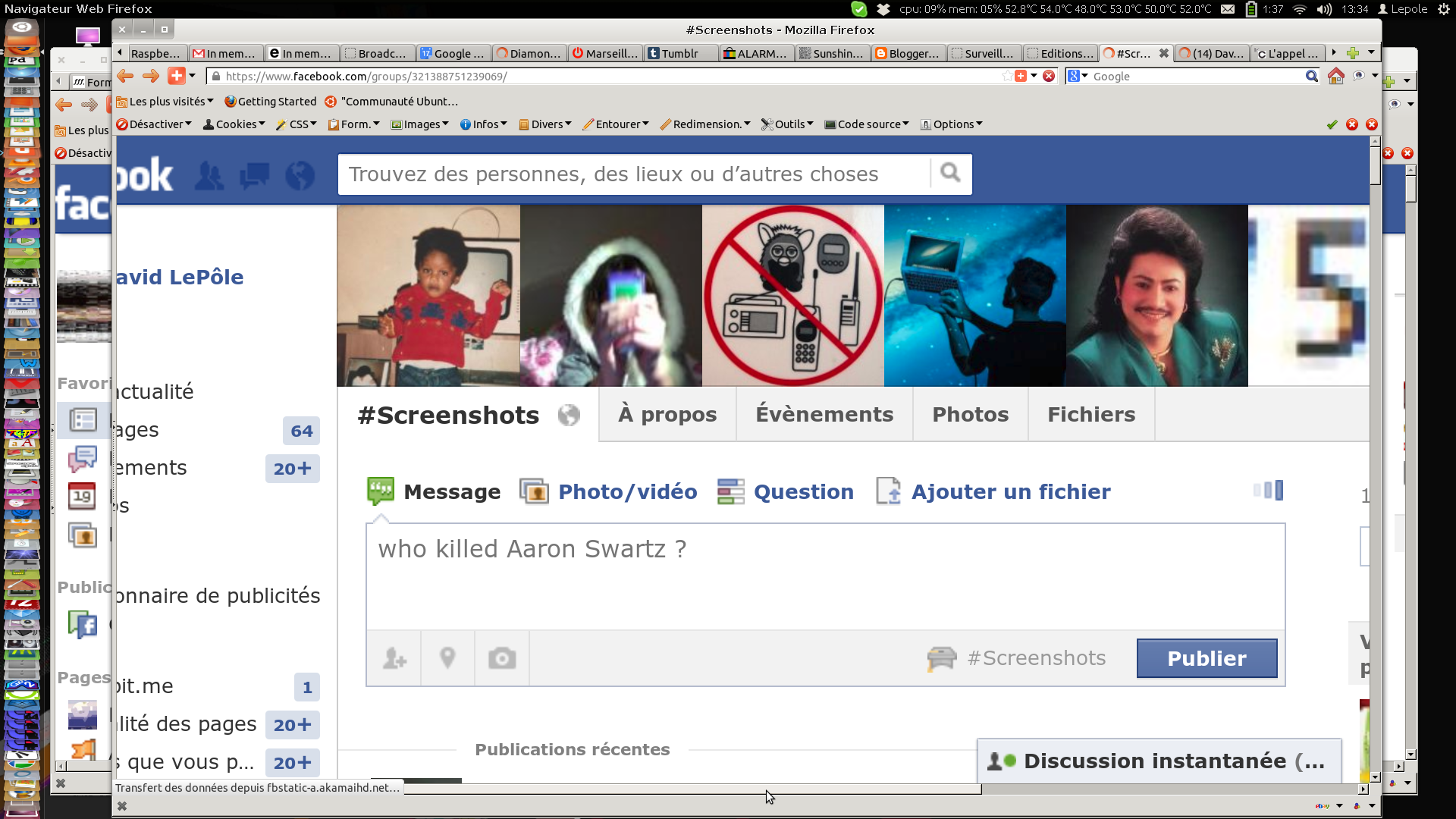1456x819 pixels.
Task: Open the Évènements group tab
Action: (x=824, y=415)
